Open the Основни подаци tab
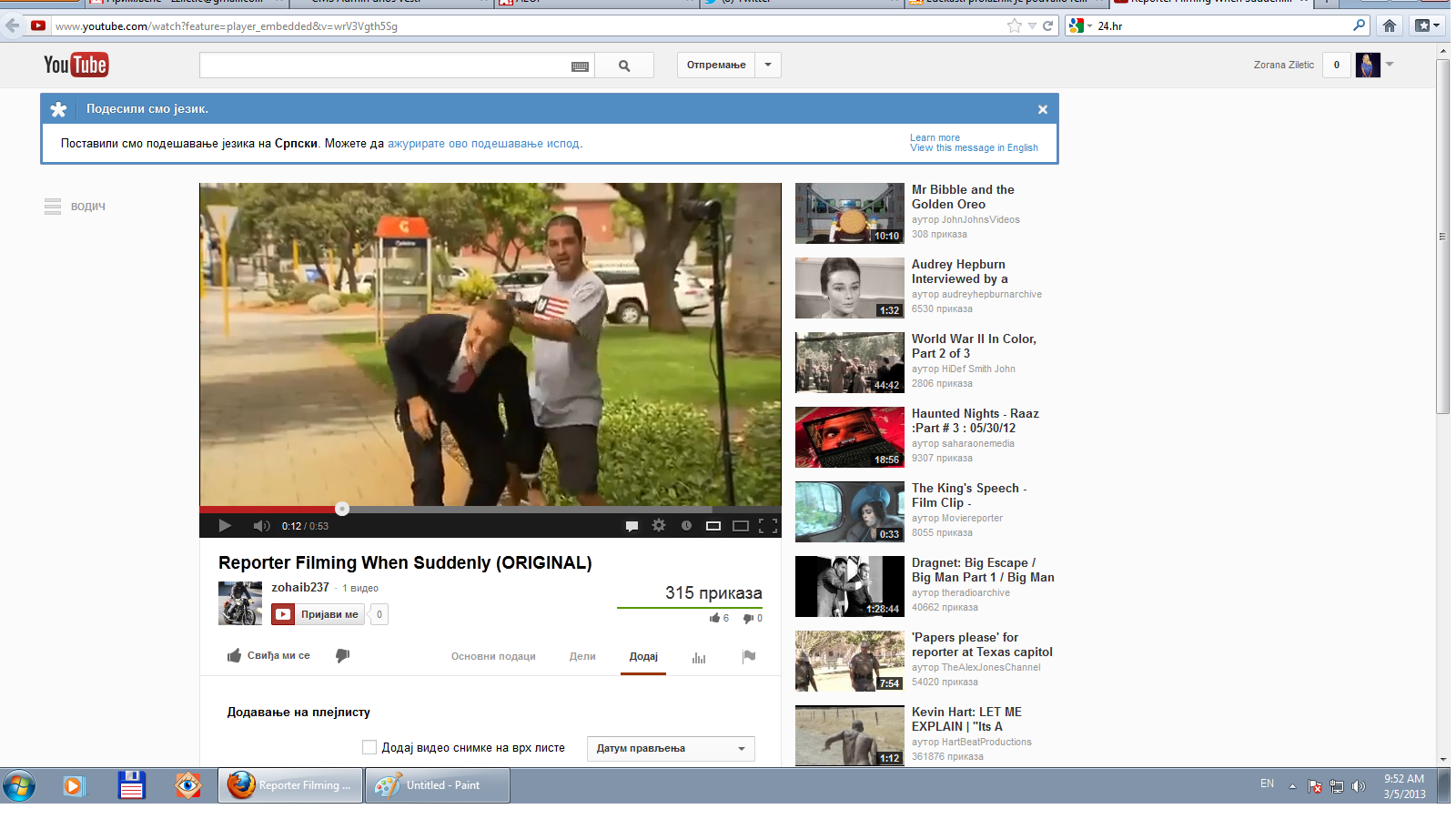 click(x=493, y=657)
